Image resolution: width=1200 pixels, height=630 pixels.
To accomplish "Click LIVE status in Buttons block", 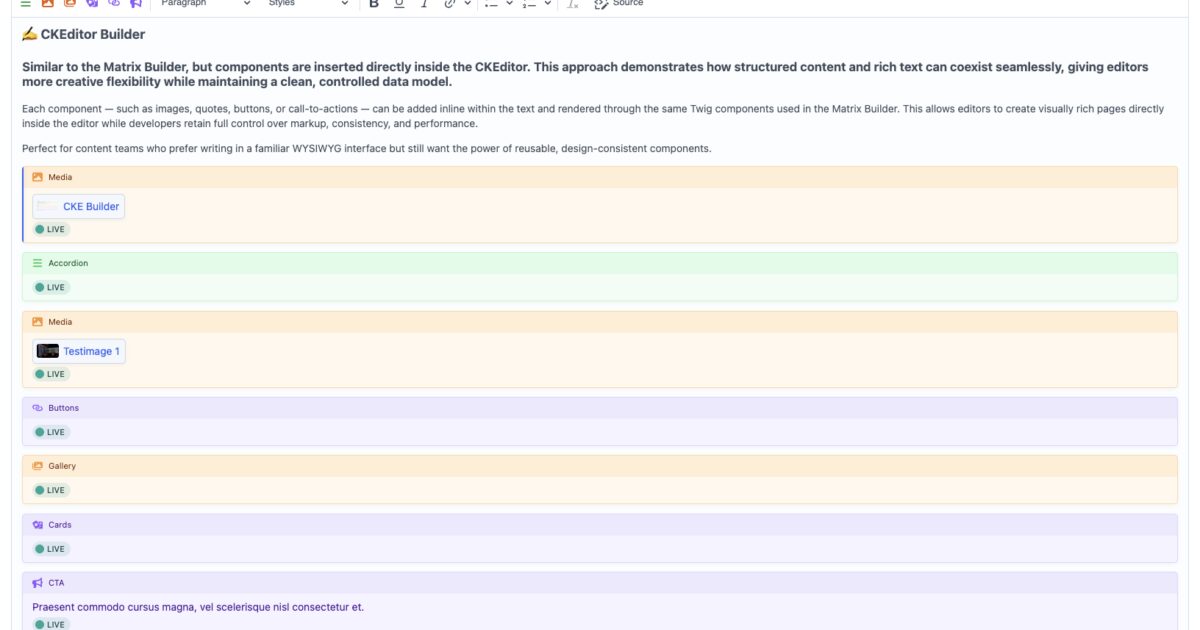I will [51, 432].
